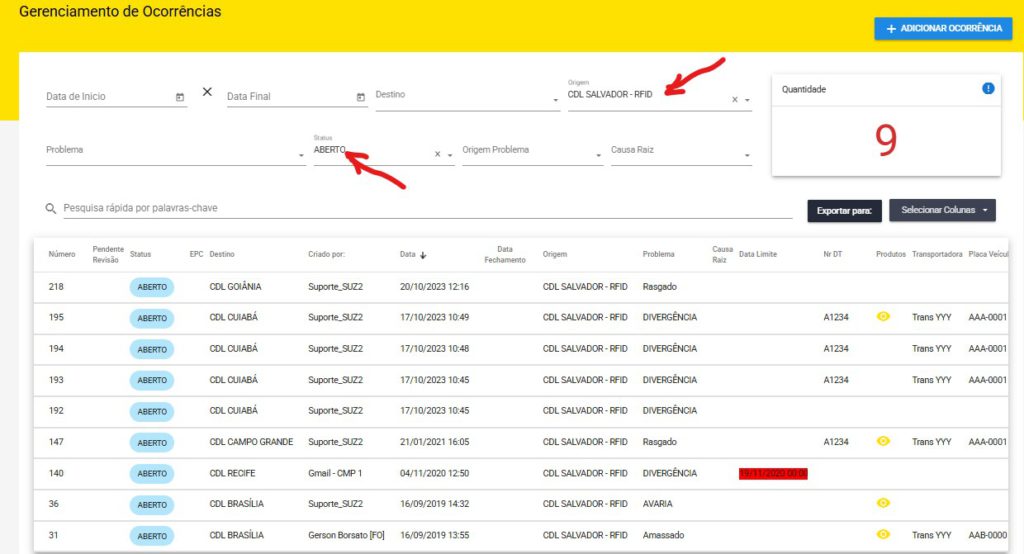Clear the date range with X icon
This screenshot has height=554, width=1024.
(x=207, y=91)
